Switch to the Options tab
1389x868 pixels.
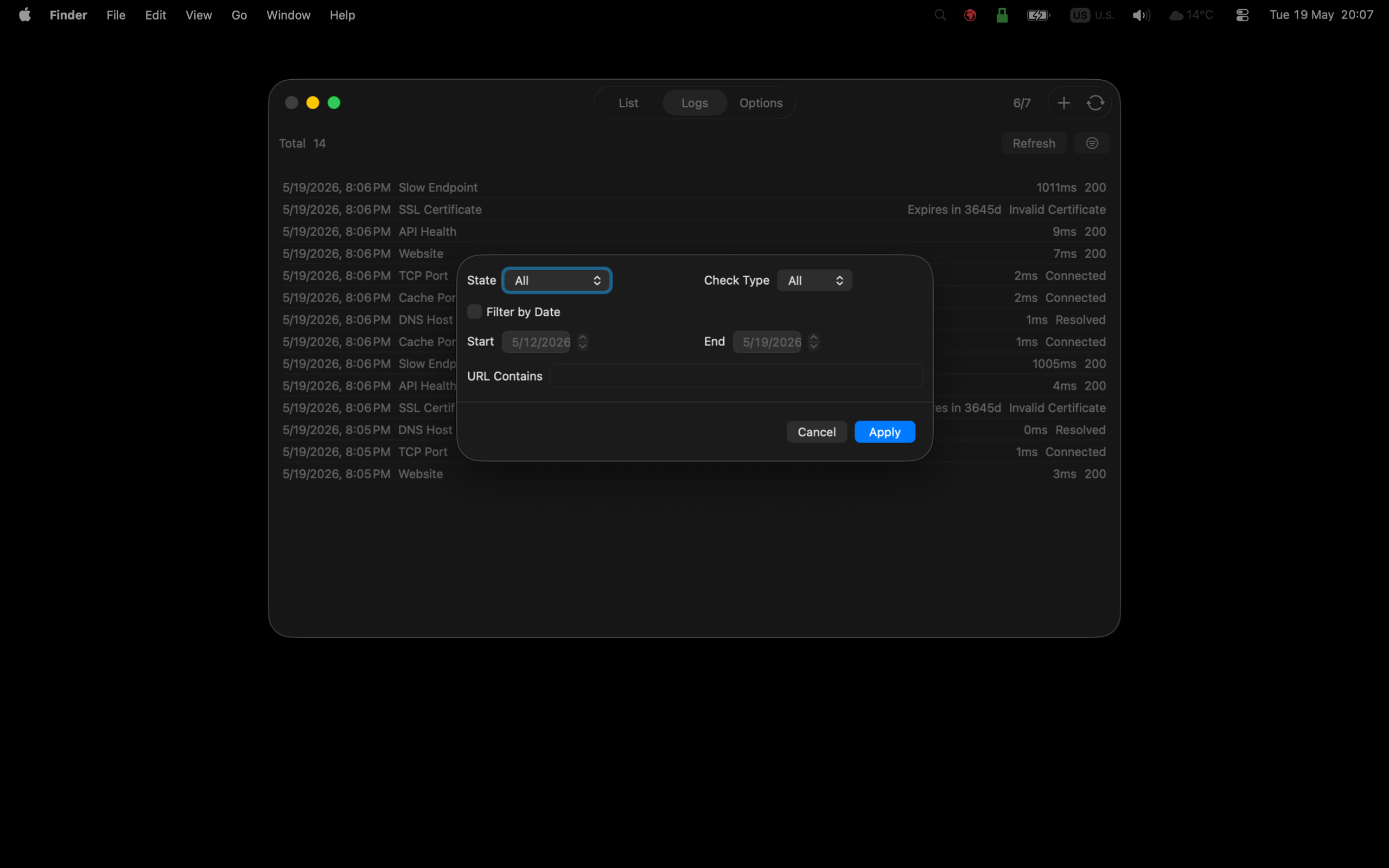pos(761,103)
